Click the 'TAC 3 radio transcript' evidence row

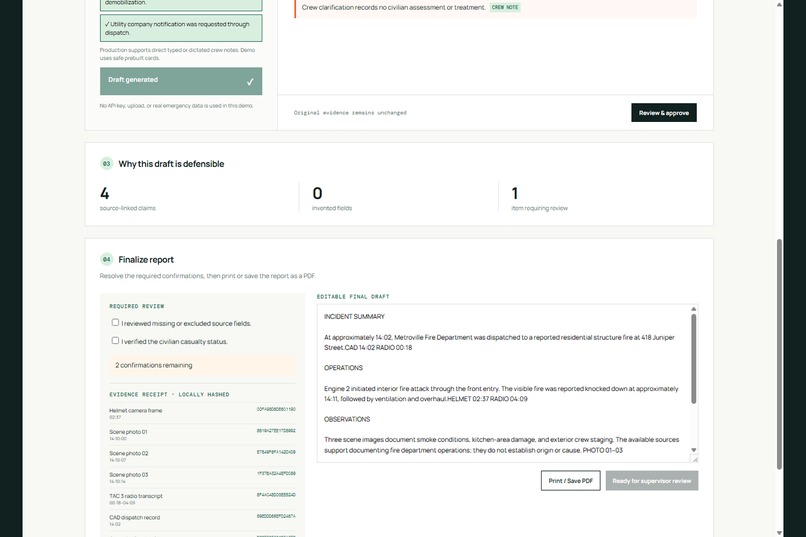point(202,499)
